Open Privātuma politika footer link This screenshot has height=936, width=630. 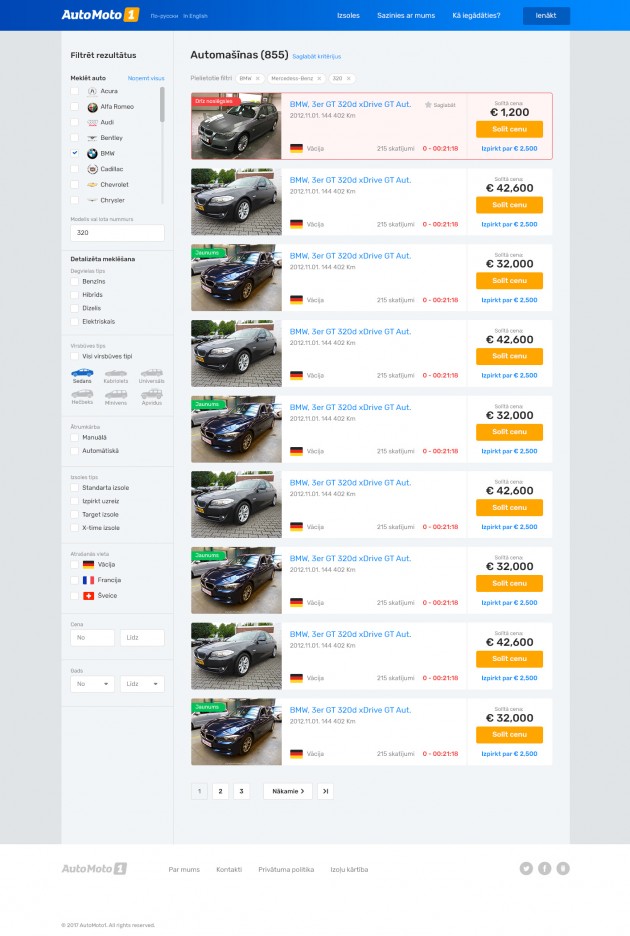click(286, 870)
